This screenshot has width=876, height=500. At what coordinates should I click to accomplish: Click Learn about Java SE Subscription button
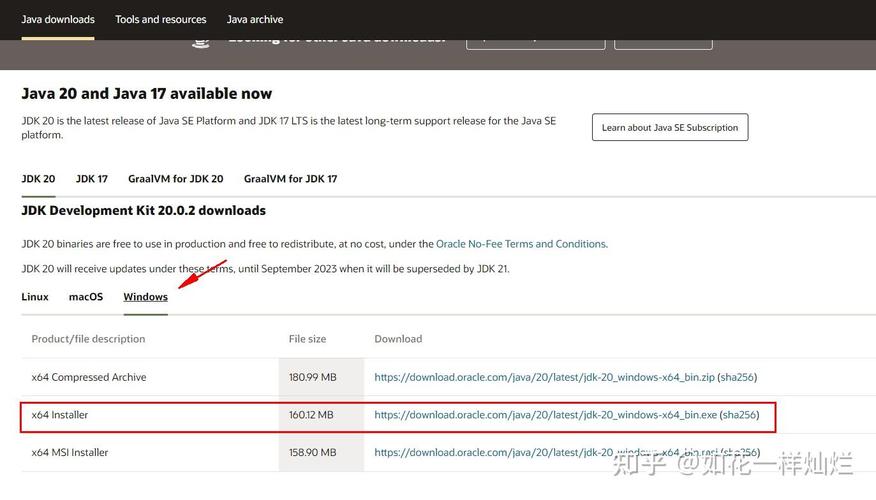(670, 127)
